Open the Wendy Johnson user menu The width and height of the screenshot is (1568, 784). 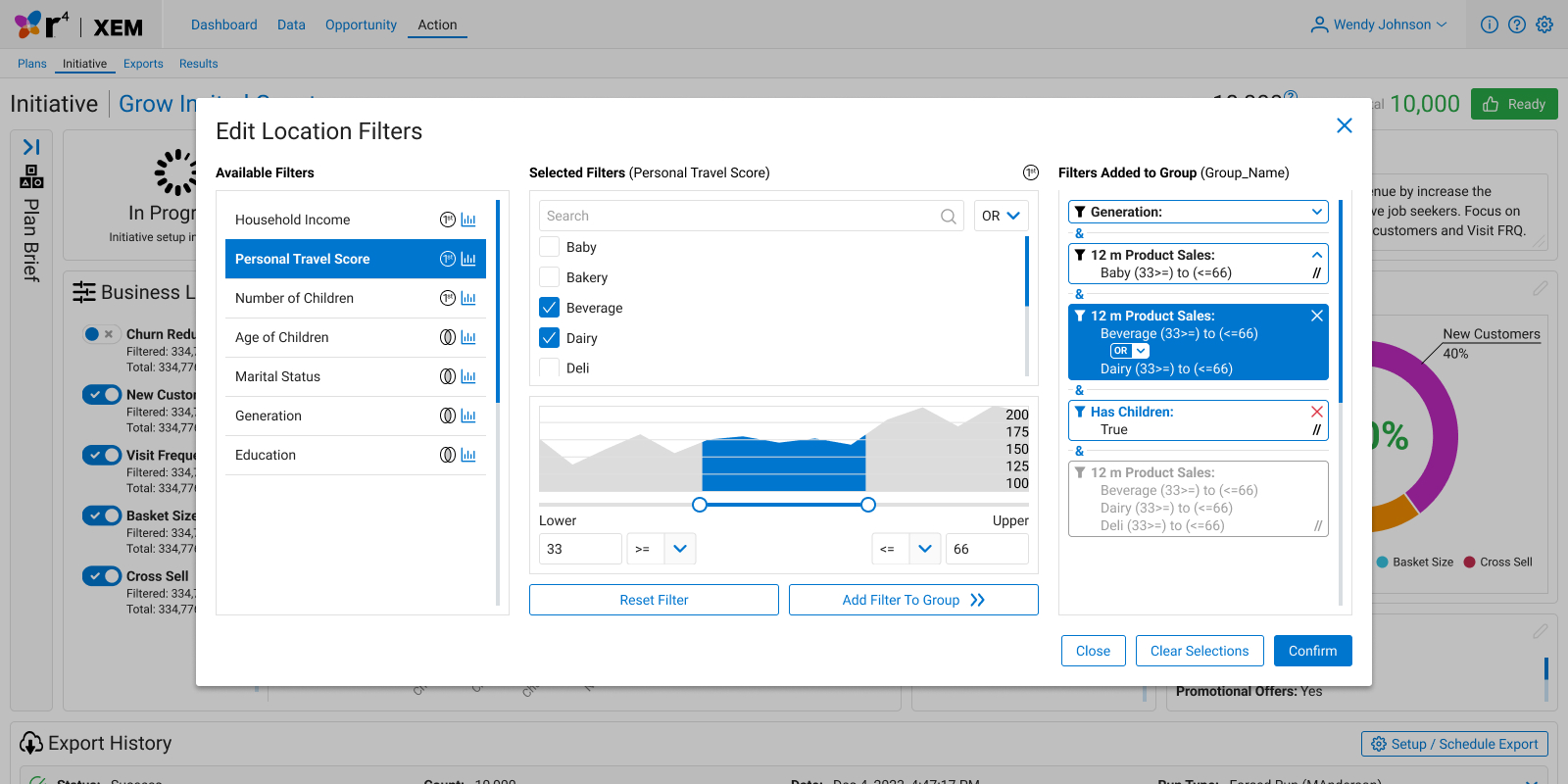(x=1379, y=24)
